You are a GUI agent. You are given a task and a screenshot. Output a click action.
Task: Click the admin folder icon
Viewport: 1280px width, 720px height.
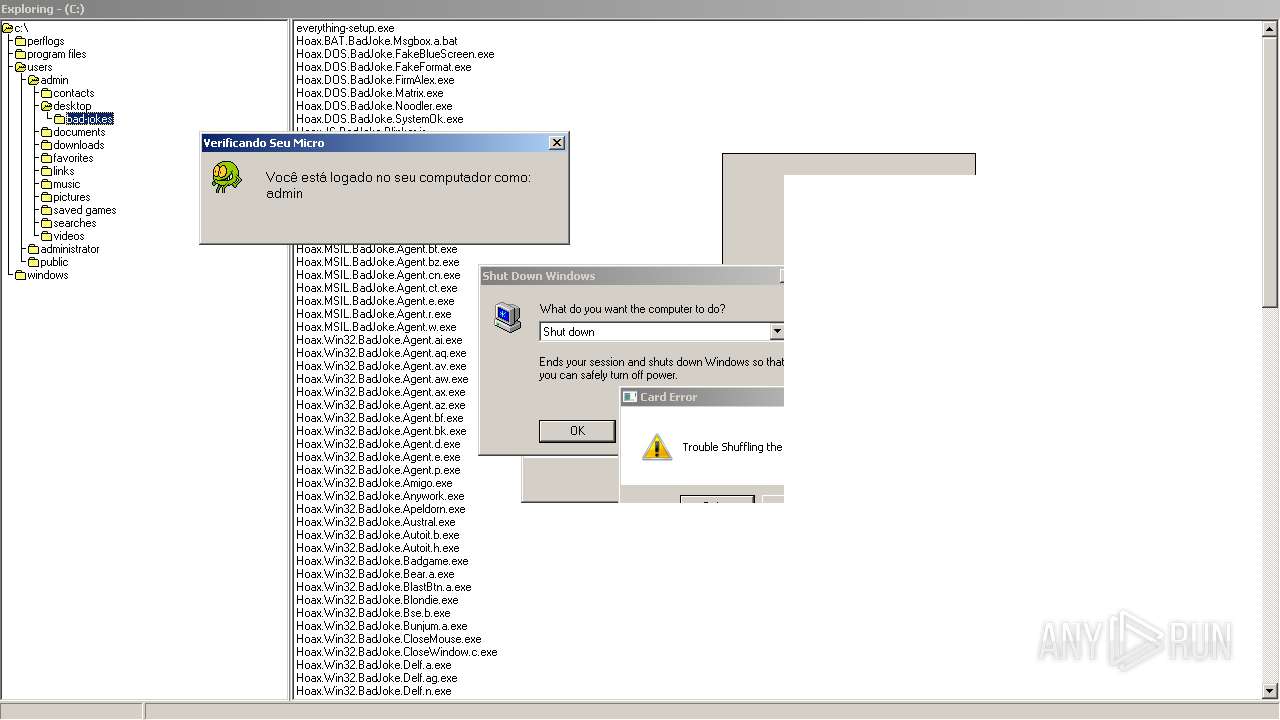pos(33,80)
